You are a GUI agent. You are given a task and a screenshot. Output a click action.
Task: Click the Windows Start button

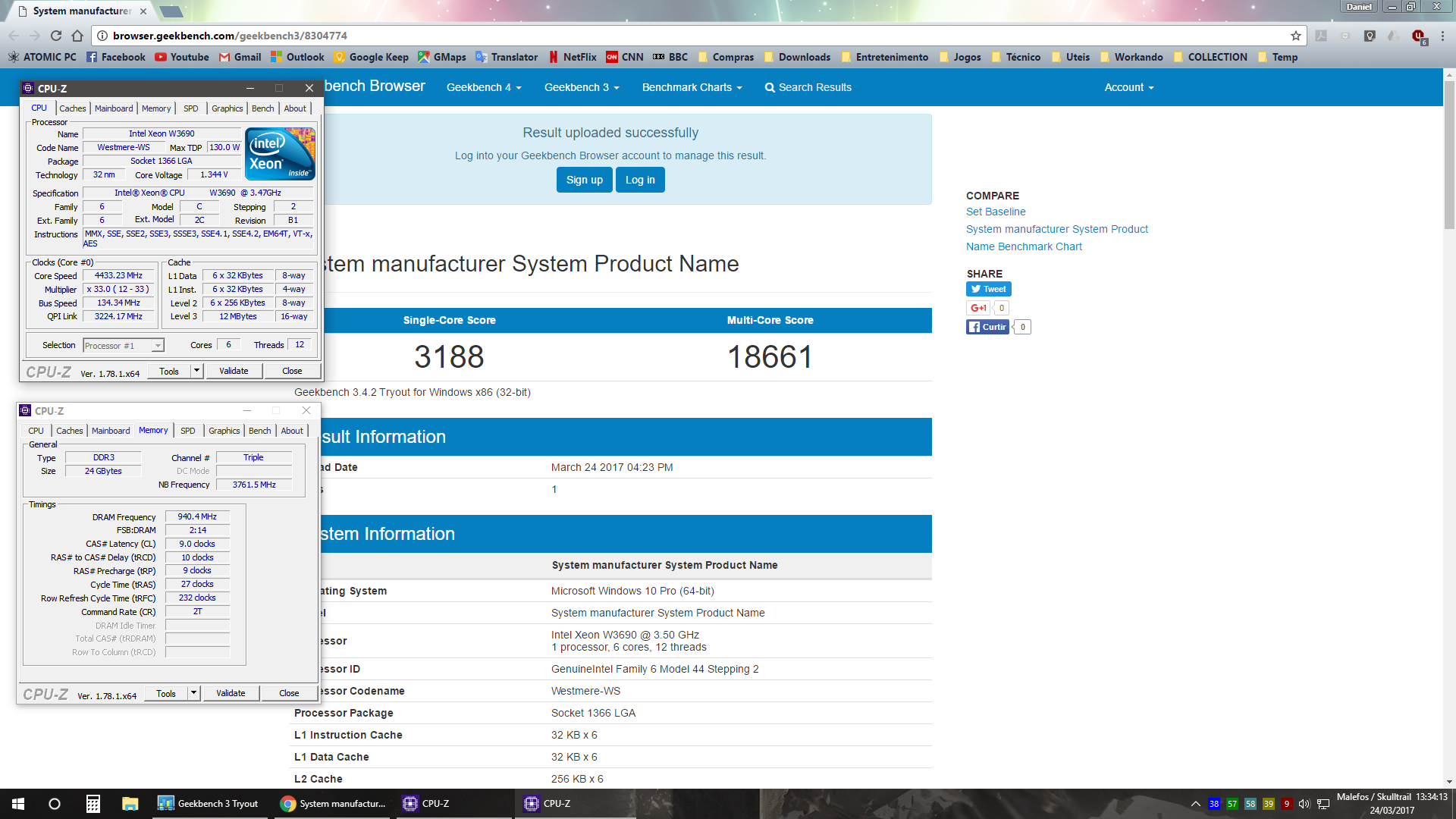pyautogui.click(x=18, y=804)
